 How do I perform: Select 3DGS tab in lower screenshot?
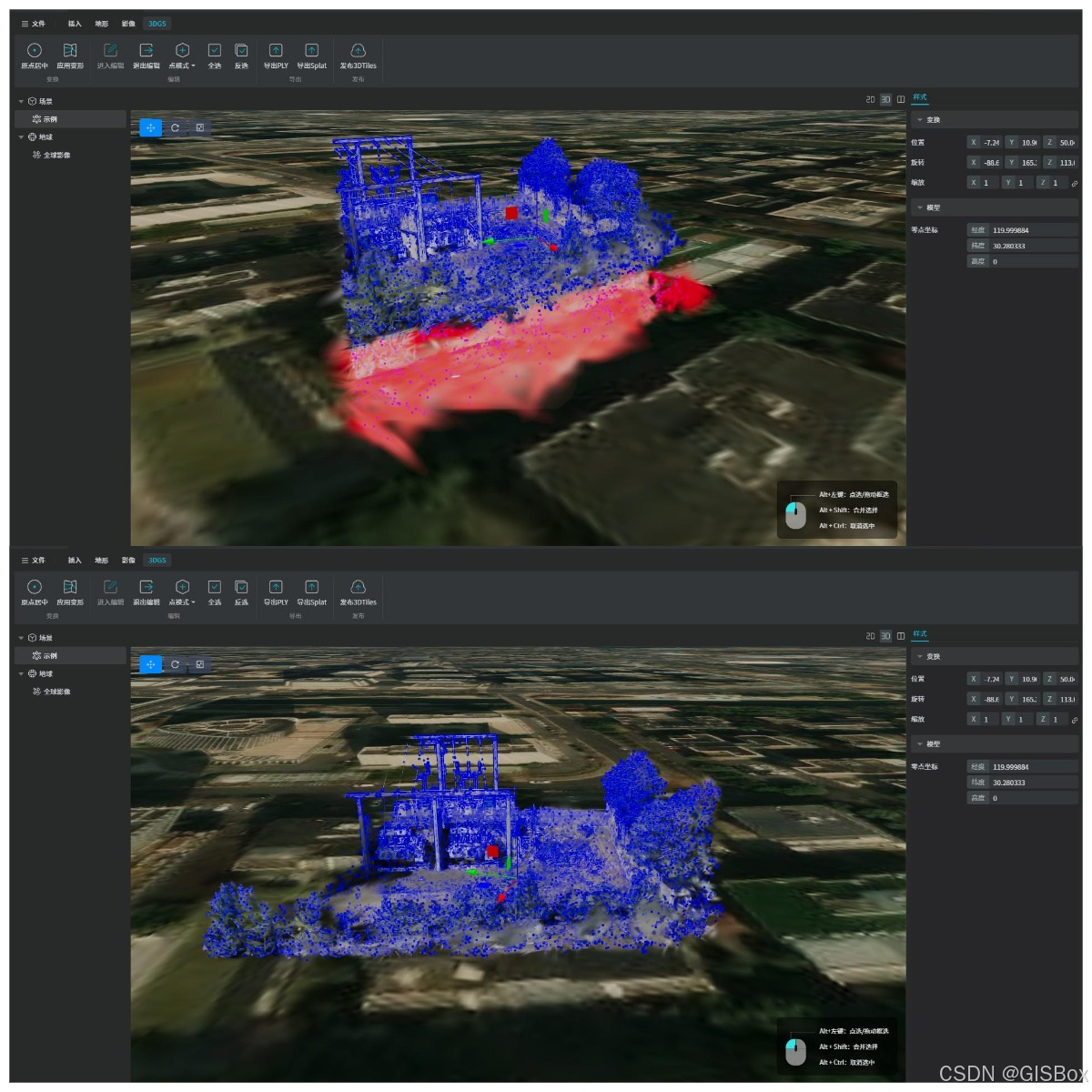coord(157,561)
